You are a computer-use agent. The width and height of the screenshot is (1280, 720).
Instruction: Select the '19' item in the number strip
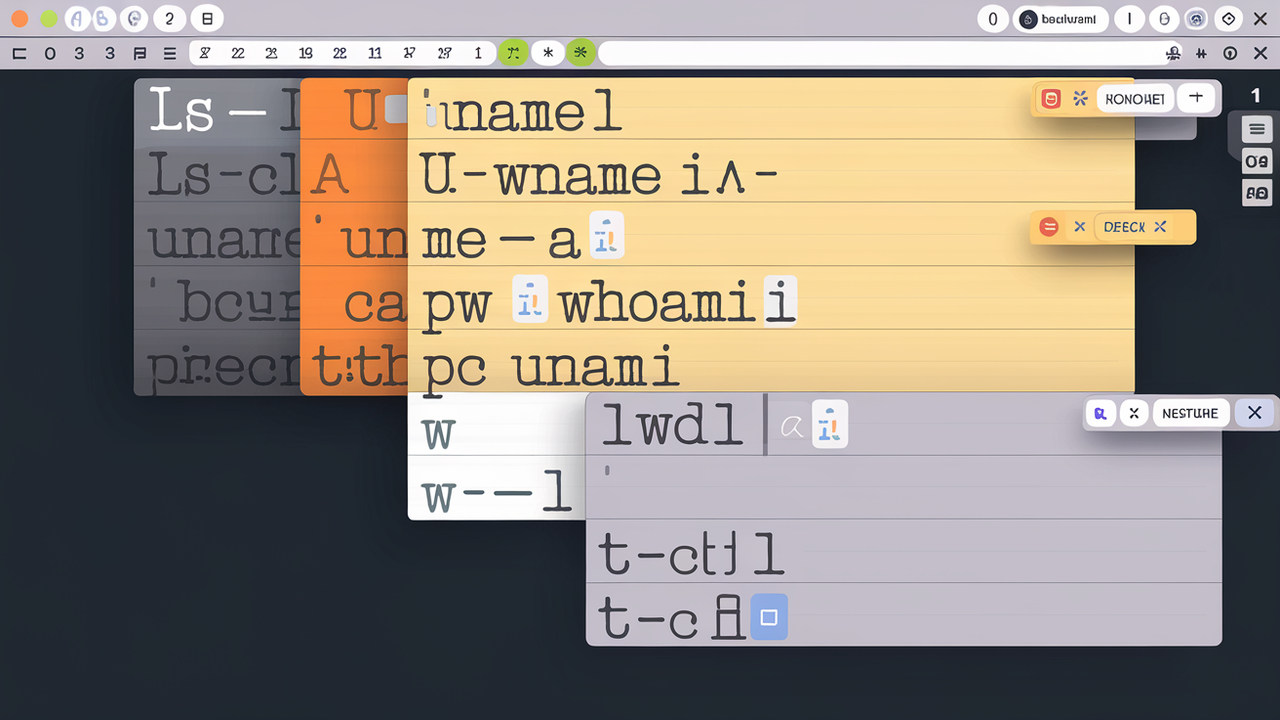pos(306,53)
